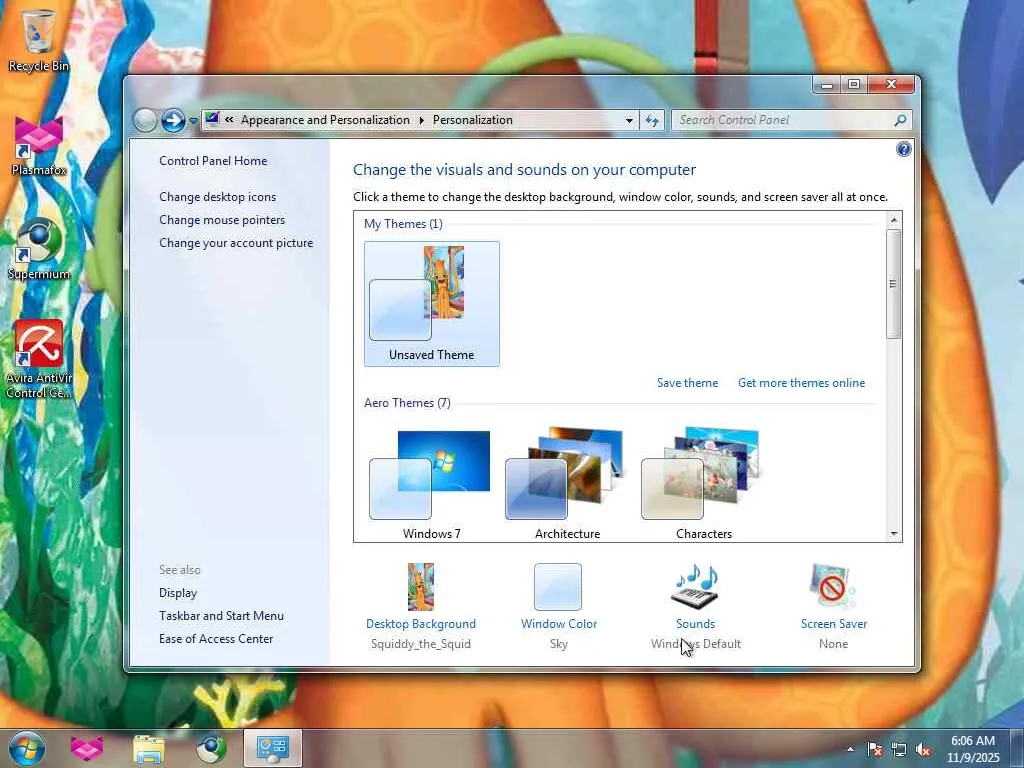Click the Action Center flag tray icon
The height and width of the screenshot is (768, 1024).
(874, 750)
